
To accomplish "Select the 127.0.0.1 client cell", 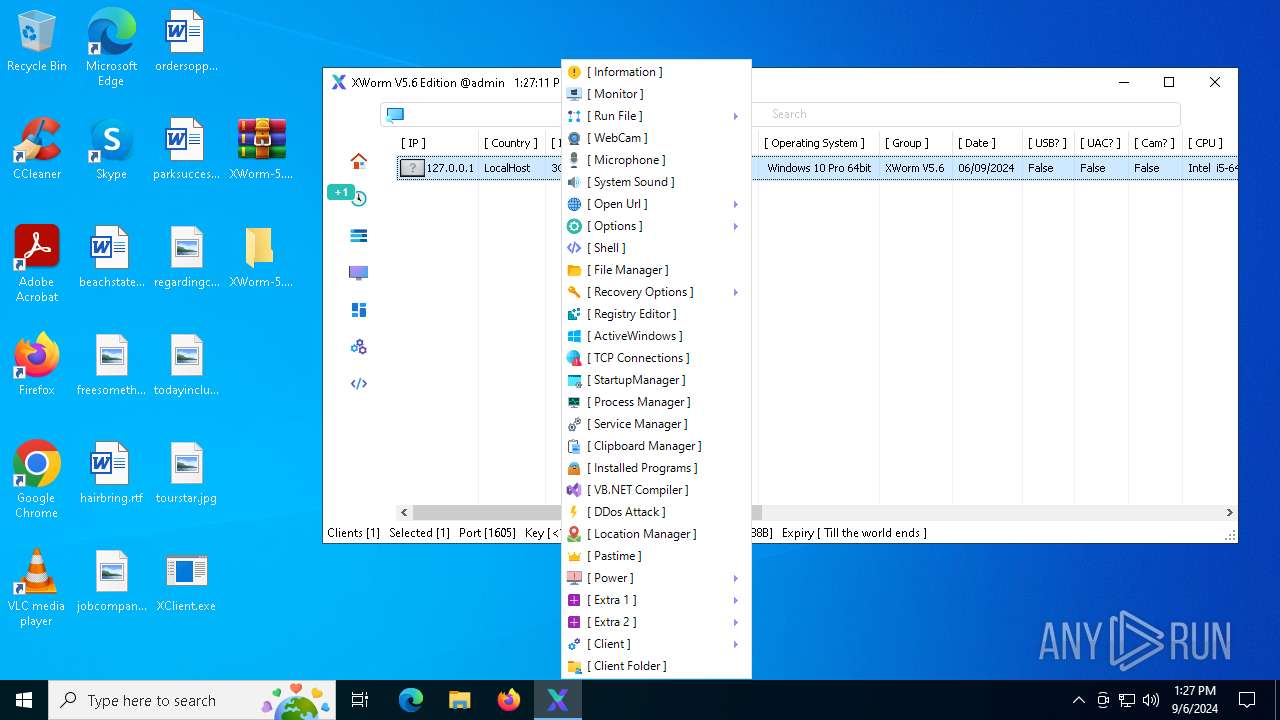I will coord(438,168).
